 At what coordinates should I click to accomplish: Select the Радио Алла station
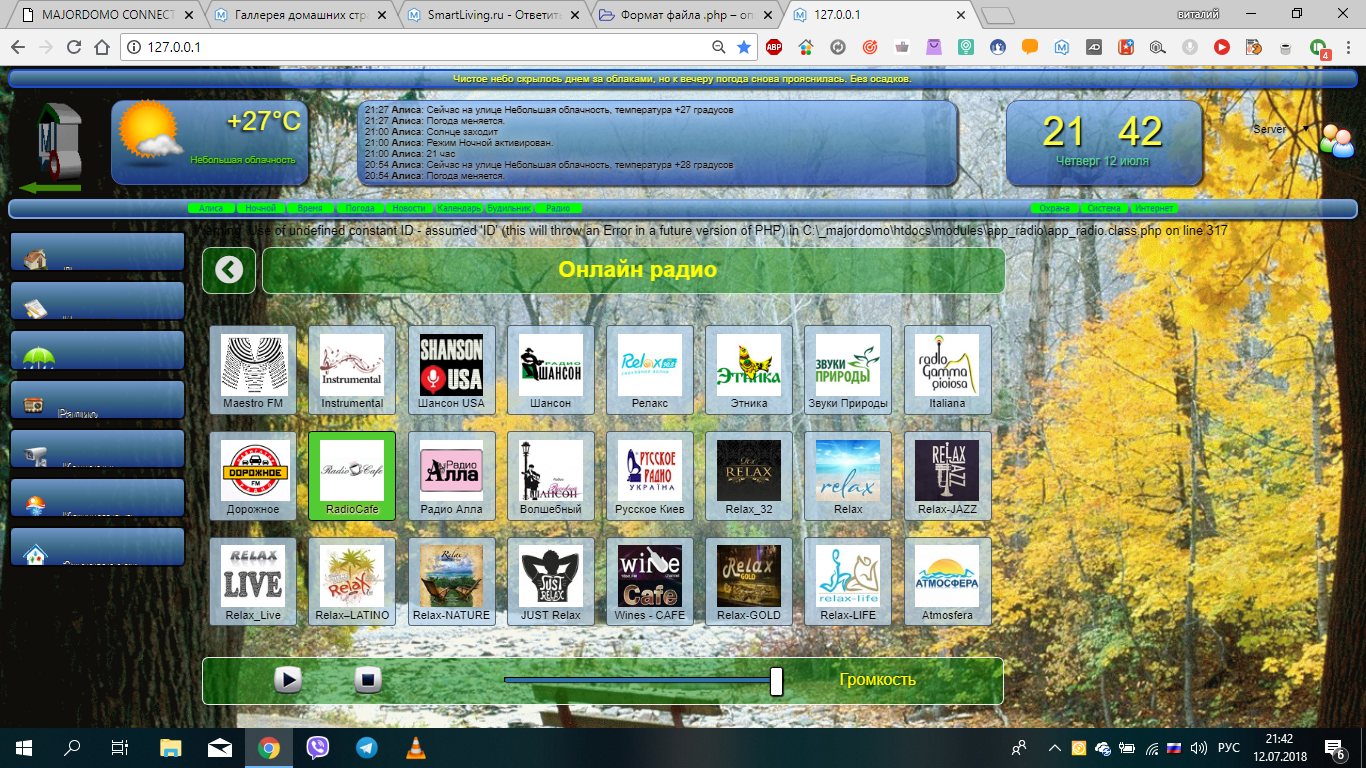click(451, 476)
